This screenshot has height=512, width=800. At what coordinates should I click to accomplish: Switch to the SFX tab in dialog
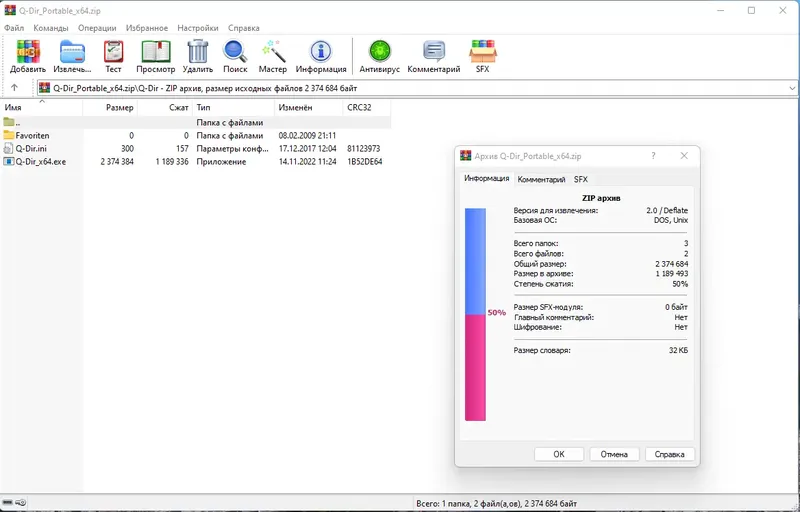(581, 180)
